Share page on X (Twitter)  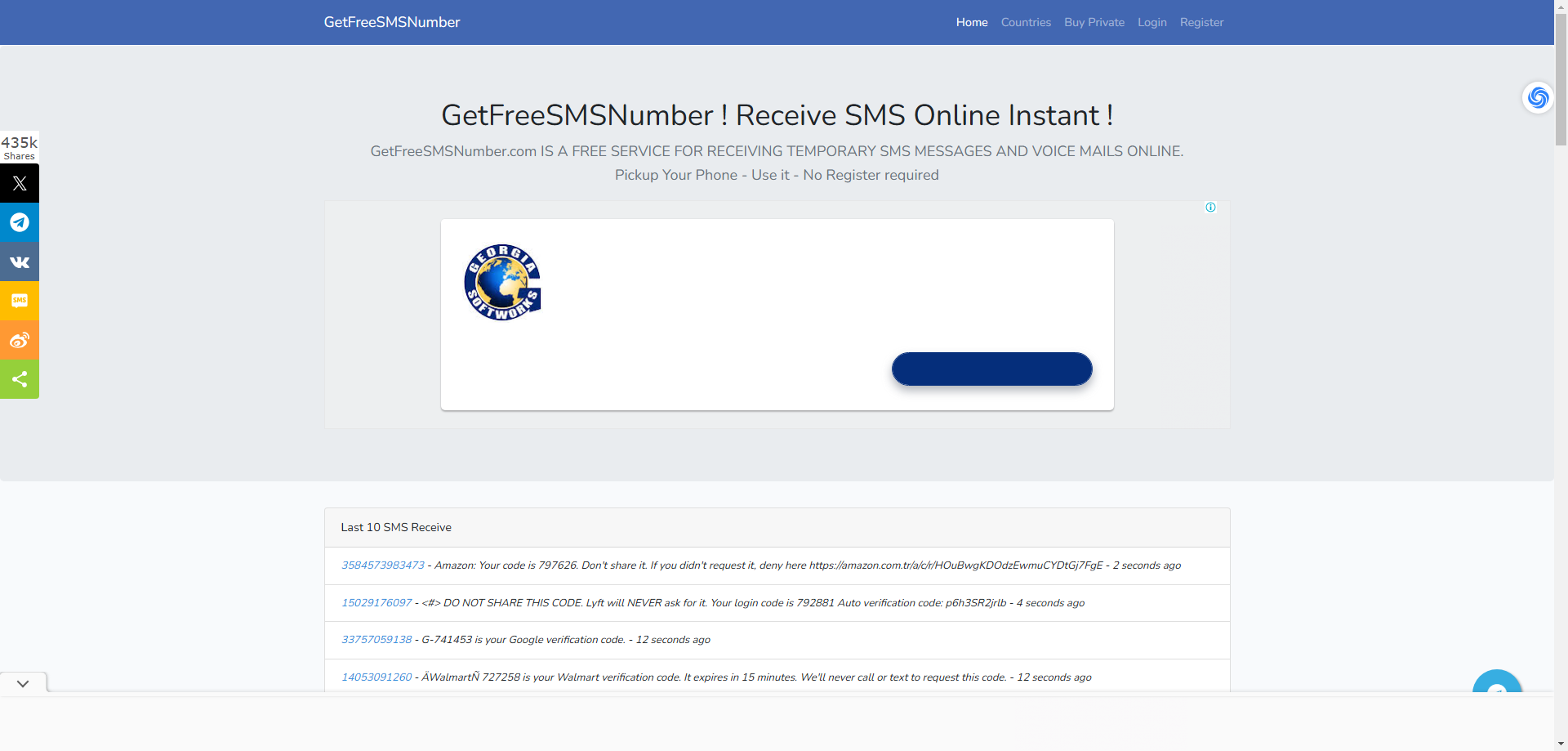(x=20, y=184)
